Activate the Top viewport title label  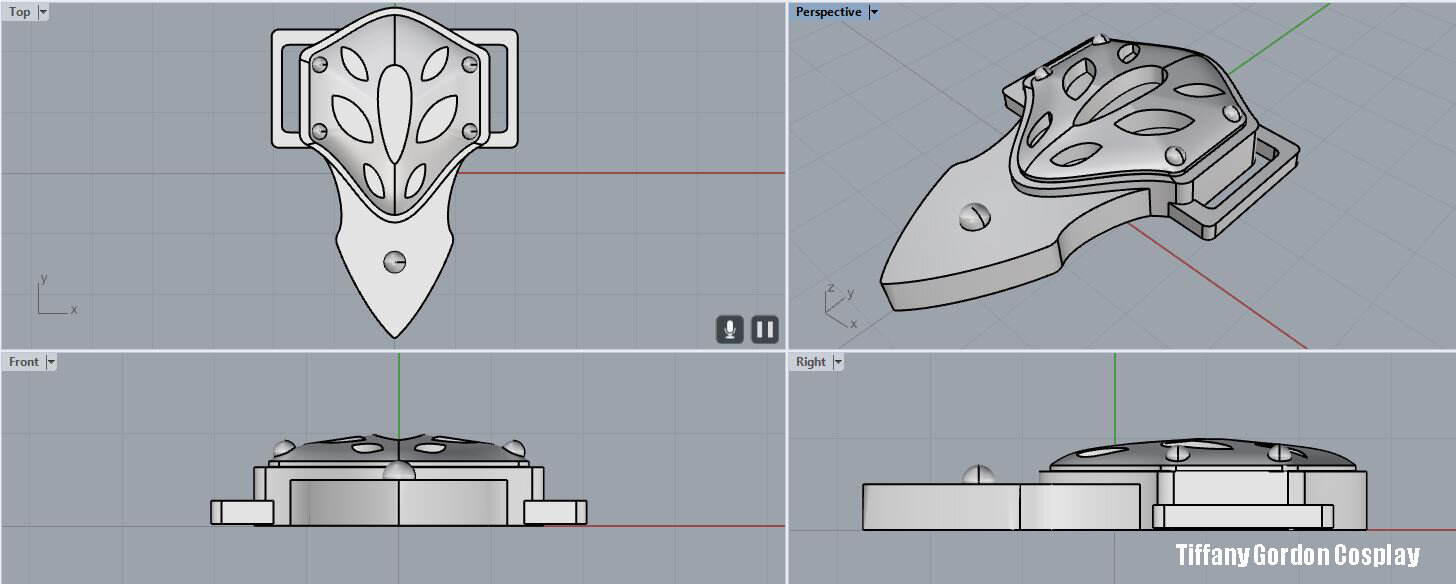pyautogui.click(x=20, y=12)
